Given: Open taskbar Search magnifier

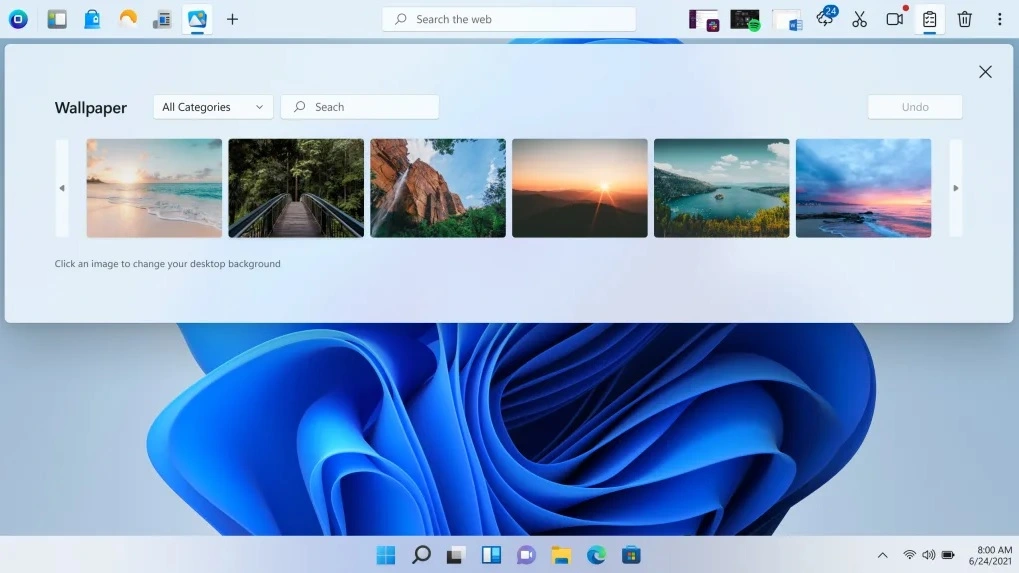Looking at the screenshot, I should [x=421, y=555].
